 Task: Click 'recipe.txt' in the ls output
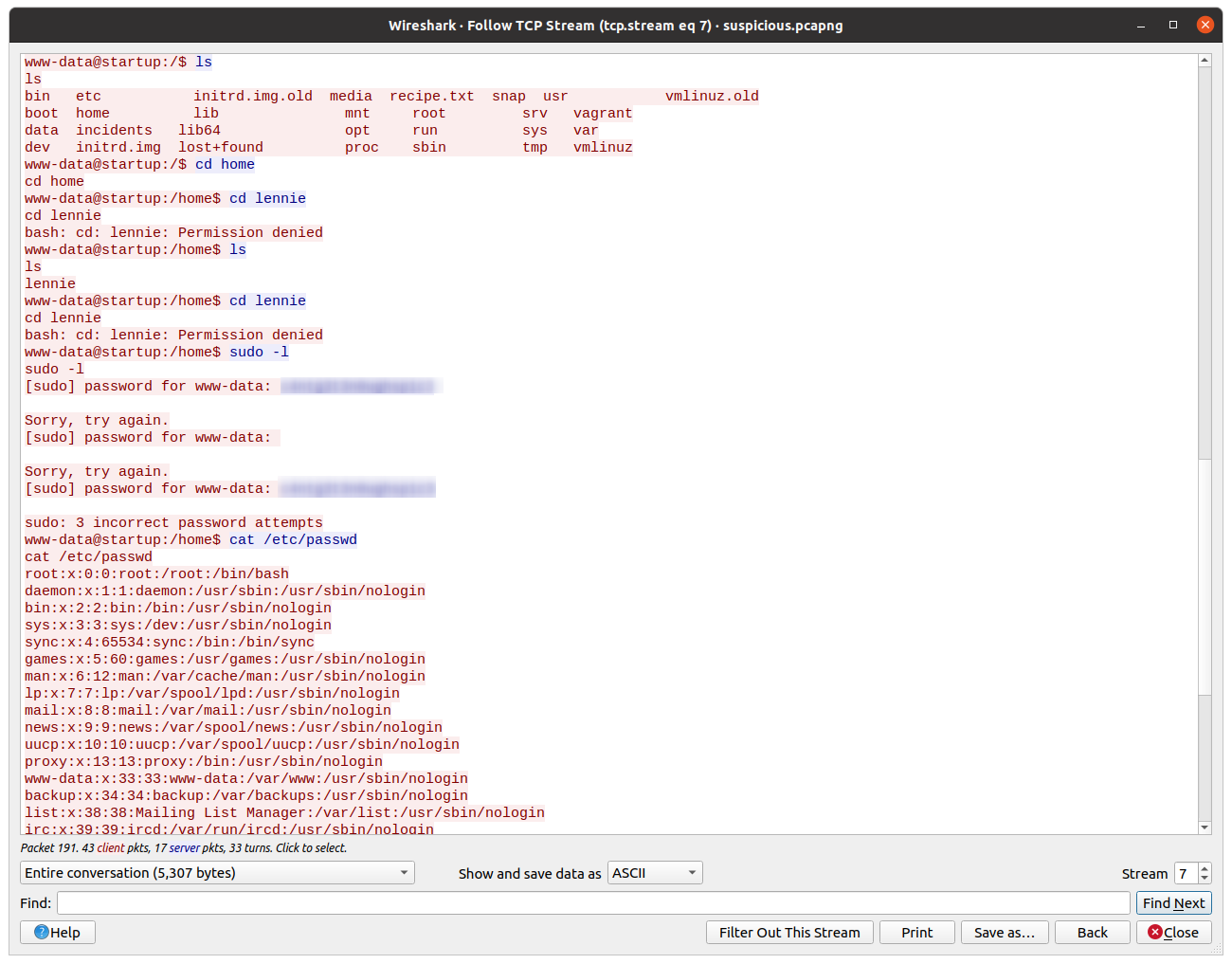pyautogui.click(x=431, y=96)
